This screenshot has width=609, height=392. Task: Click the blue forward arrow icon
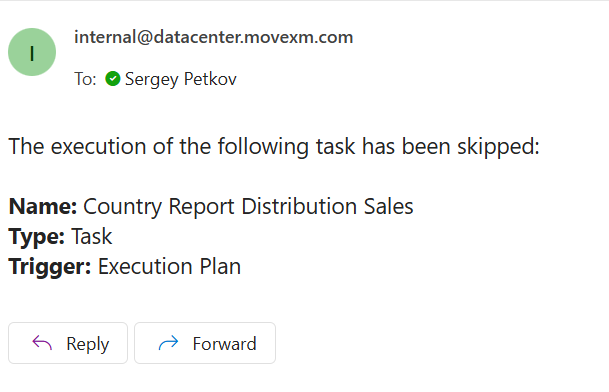click(x=168, y=343)
